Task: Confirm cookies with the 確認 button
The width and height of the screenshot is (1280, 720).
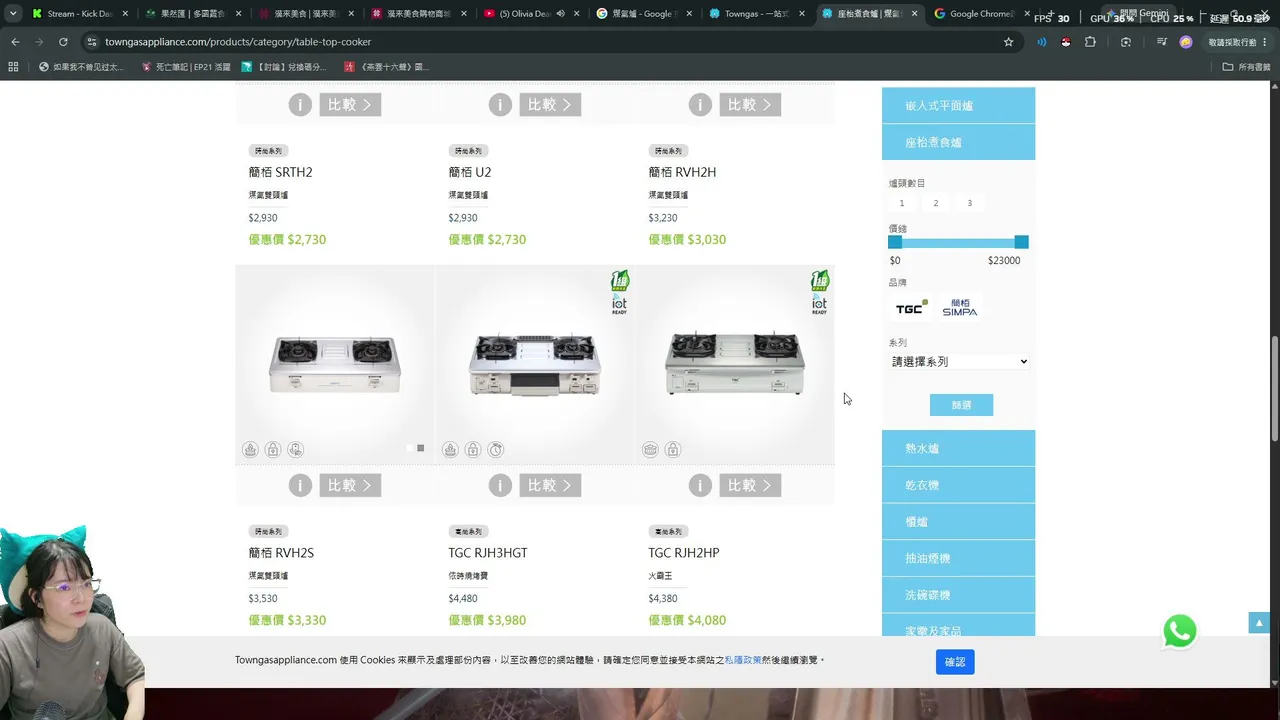Action: tap(955, 662)
